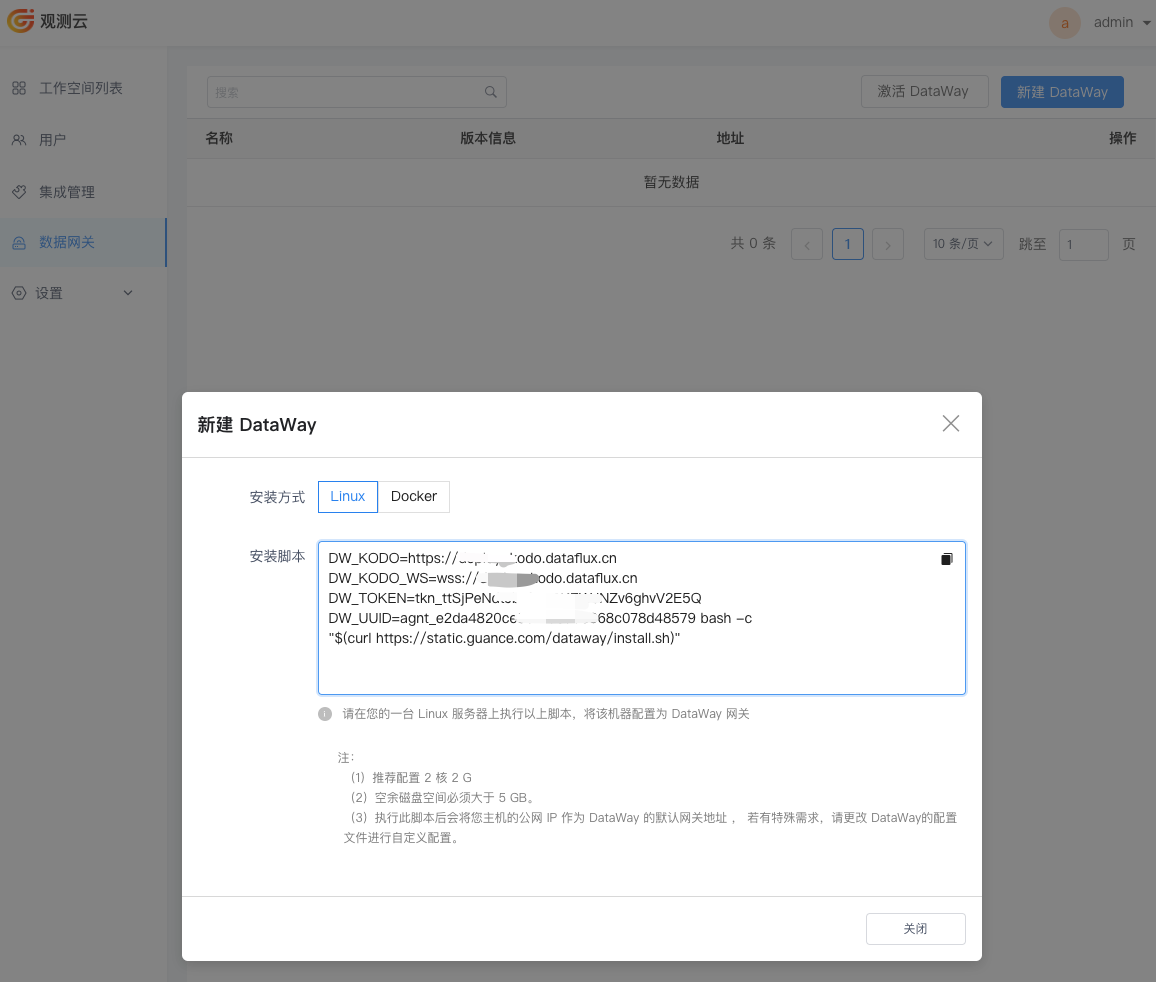Click 新建 DataWay blue button
1156x982 pixels.
(x=1062, y=92)
